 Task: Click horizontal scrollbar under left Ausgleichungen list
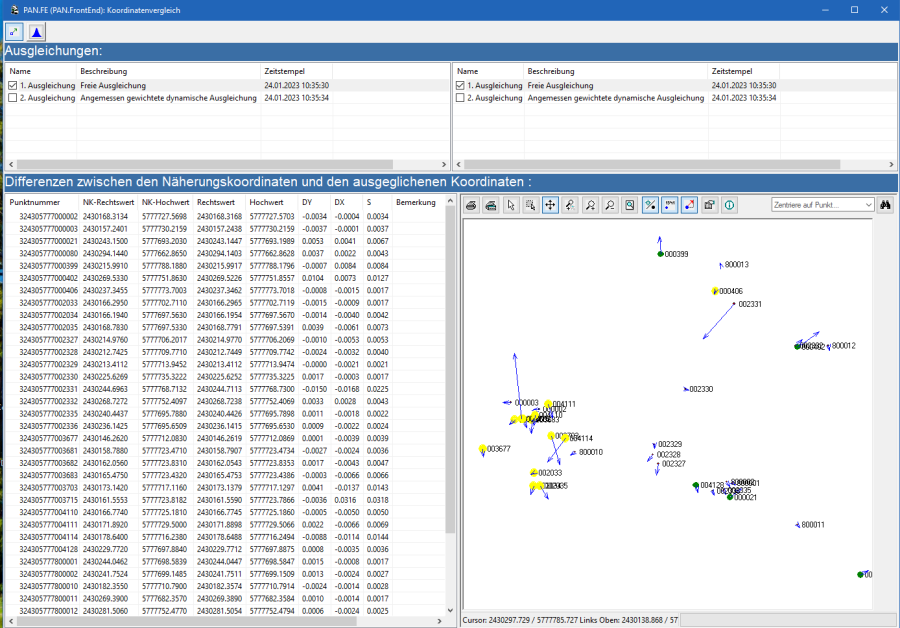pyautogui.click(x=200, y=162)
